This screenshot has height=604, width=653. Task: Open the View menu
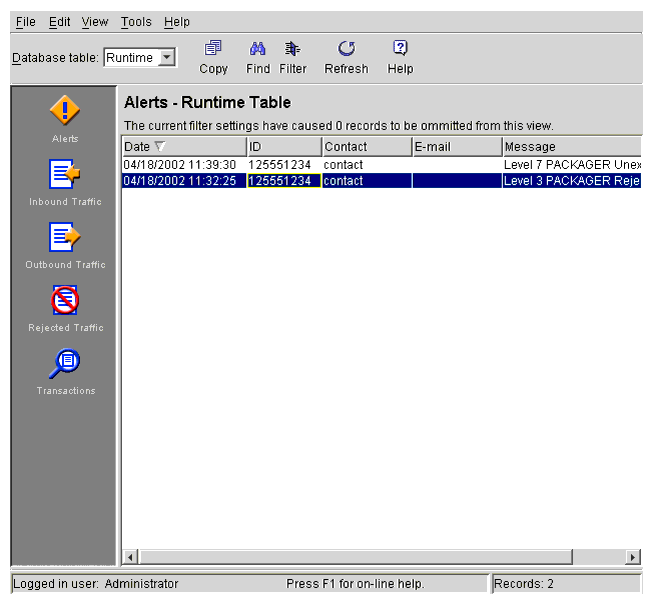95,22
